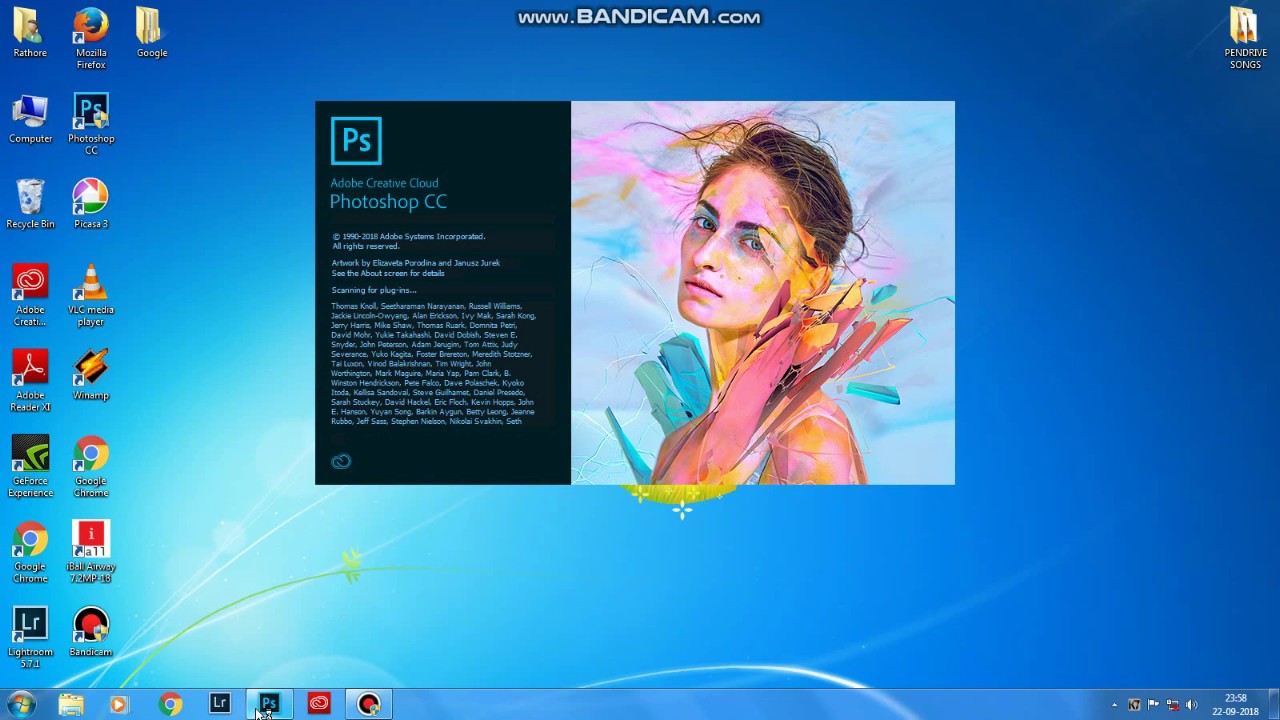The image size is (1280, 720).
Task: Launch Google Chrome icon beside GeForce Experience
Action: [x=91, y=467]
